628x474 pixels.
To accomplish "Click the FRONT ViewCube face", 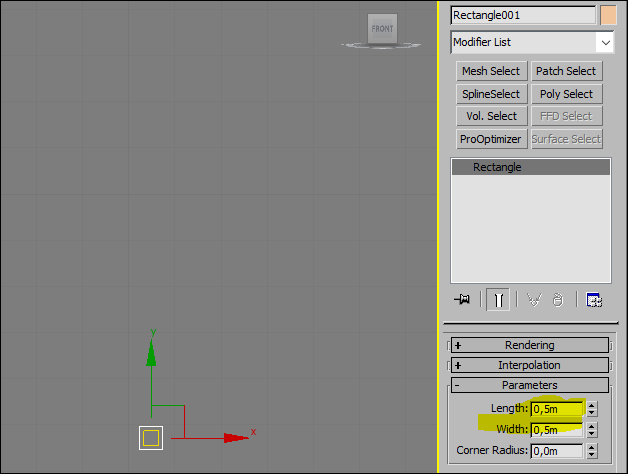I will (382, 28).
